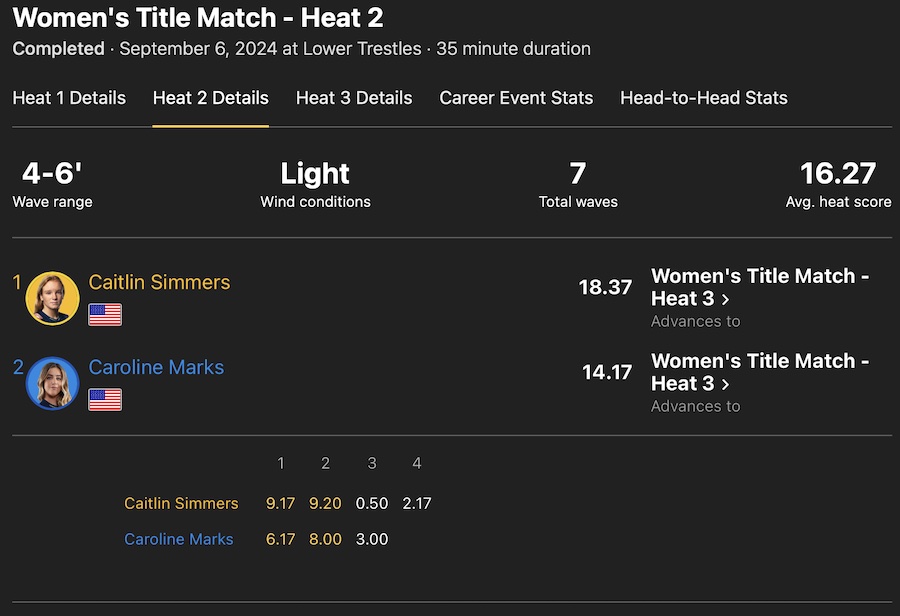Click the 16.27 average heat score stat

pos(838,174)
